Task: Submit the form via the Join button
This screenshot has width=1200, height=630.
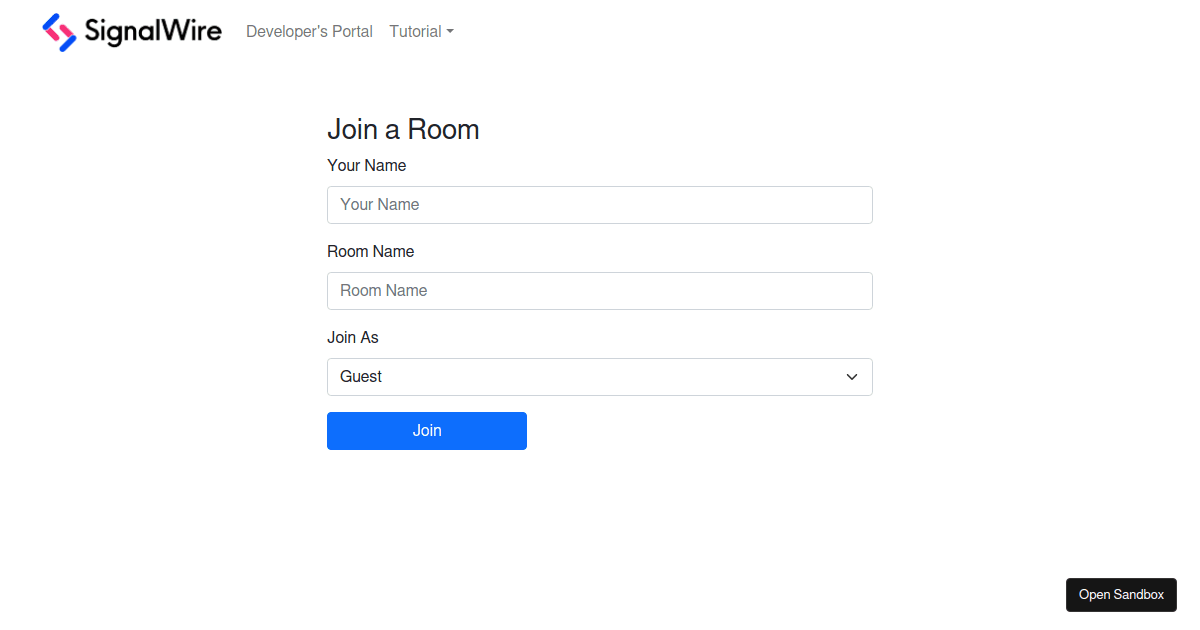Action: tap(427, 430)
